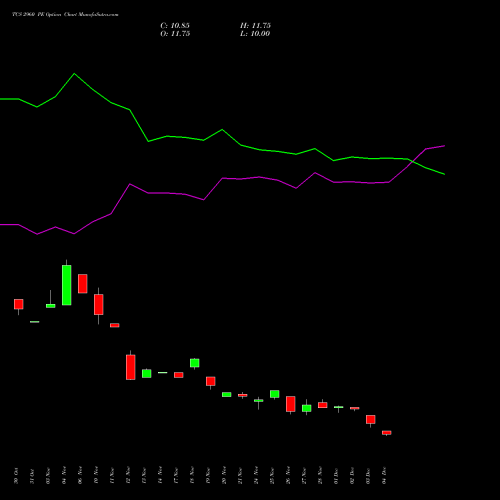
Task: Click the '14 Nov' date label
Action: [x=160, y=476]
